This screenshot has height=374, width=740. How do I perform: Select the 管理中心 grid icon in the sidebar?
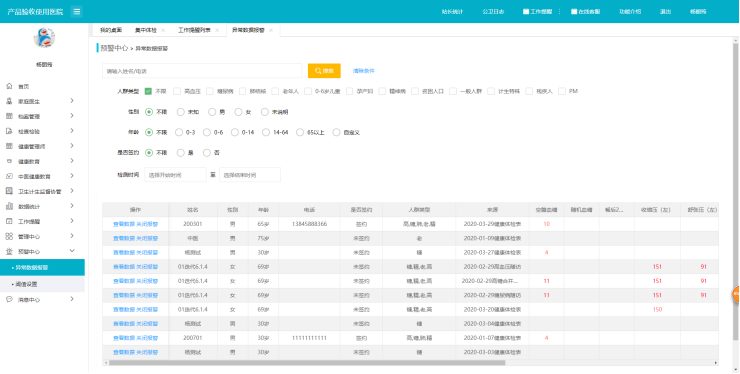coord(9,236)
